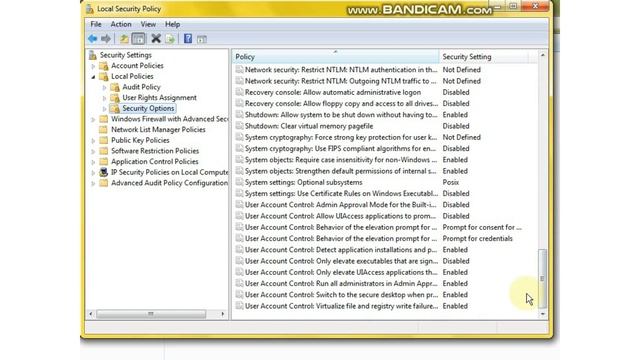Click the Account Policies folder icon
The height and width of the screenshot is (360, 640).
click(x=104, y=66)
